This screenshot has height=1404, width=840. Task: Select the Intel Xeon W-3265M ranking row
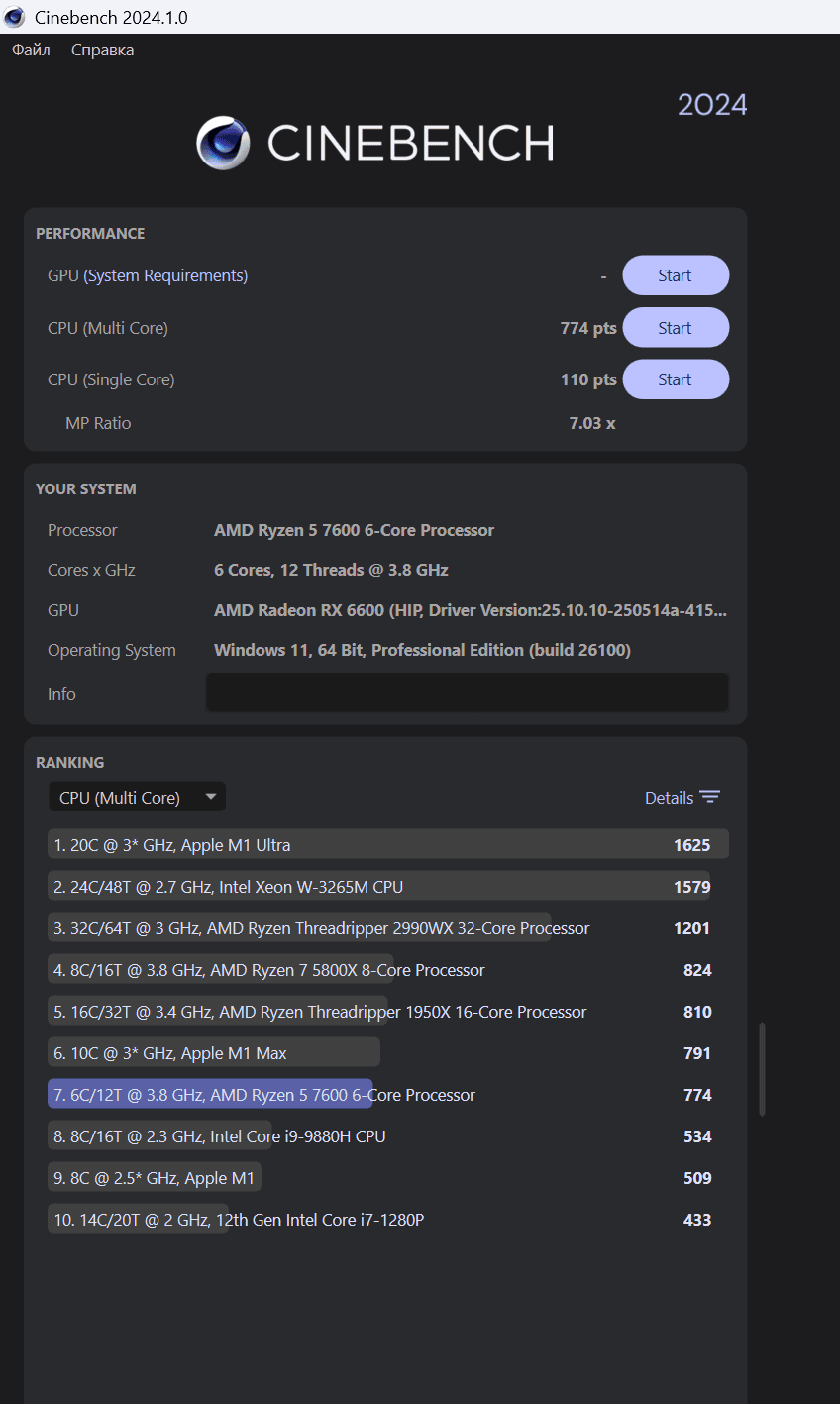point(388,887)
